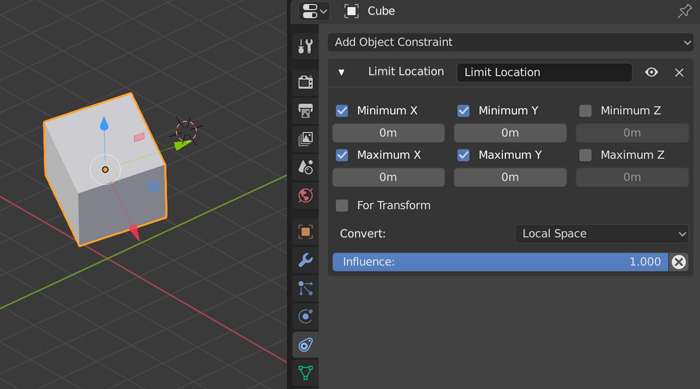Click the Maximum Z value field
This screenshot has height=389, width=700.
(x=632, y=177)
